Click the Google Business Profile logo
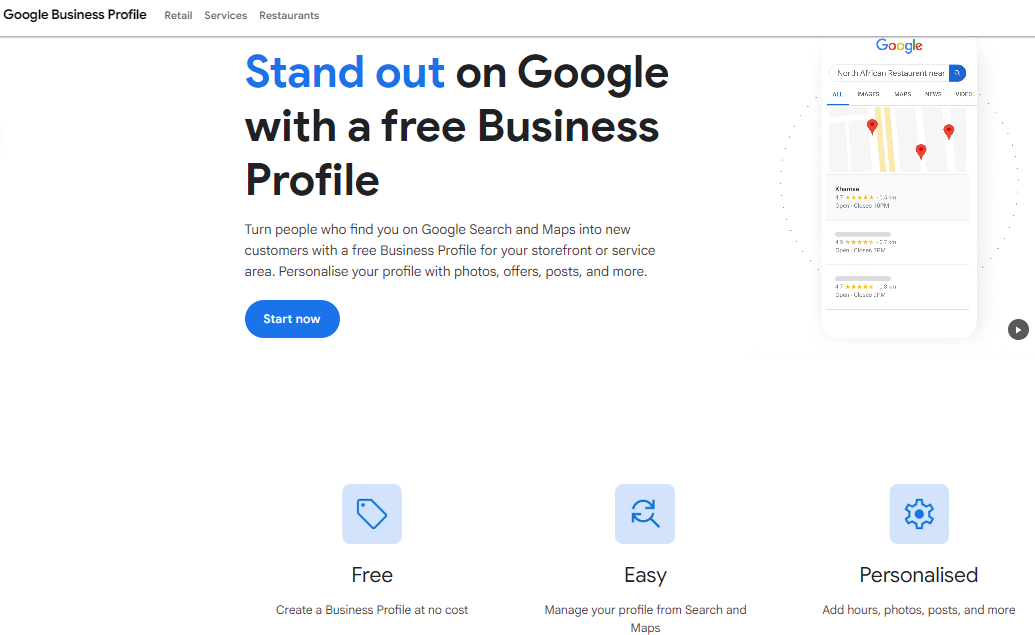Viewport: 1035px width, 635px height. coord(75,15)
